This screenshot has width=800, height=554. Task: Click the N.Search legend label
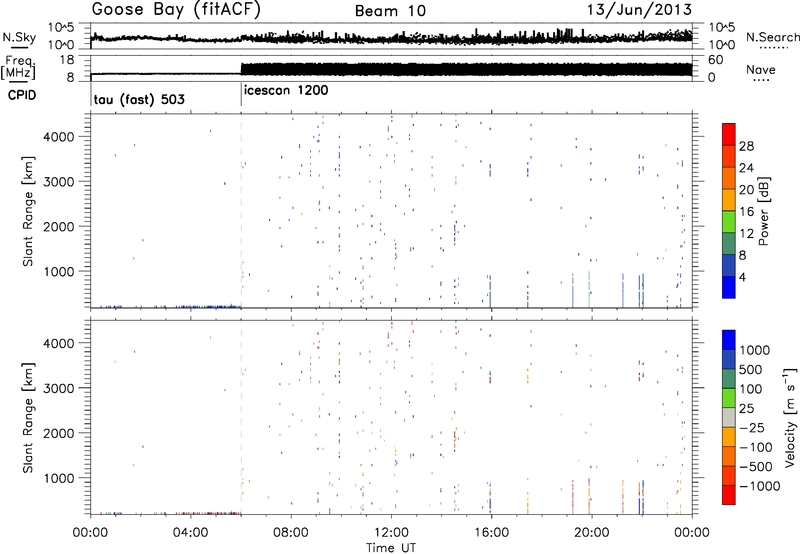772,37
